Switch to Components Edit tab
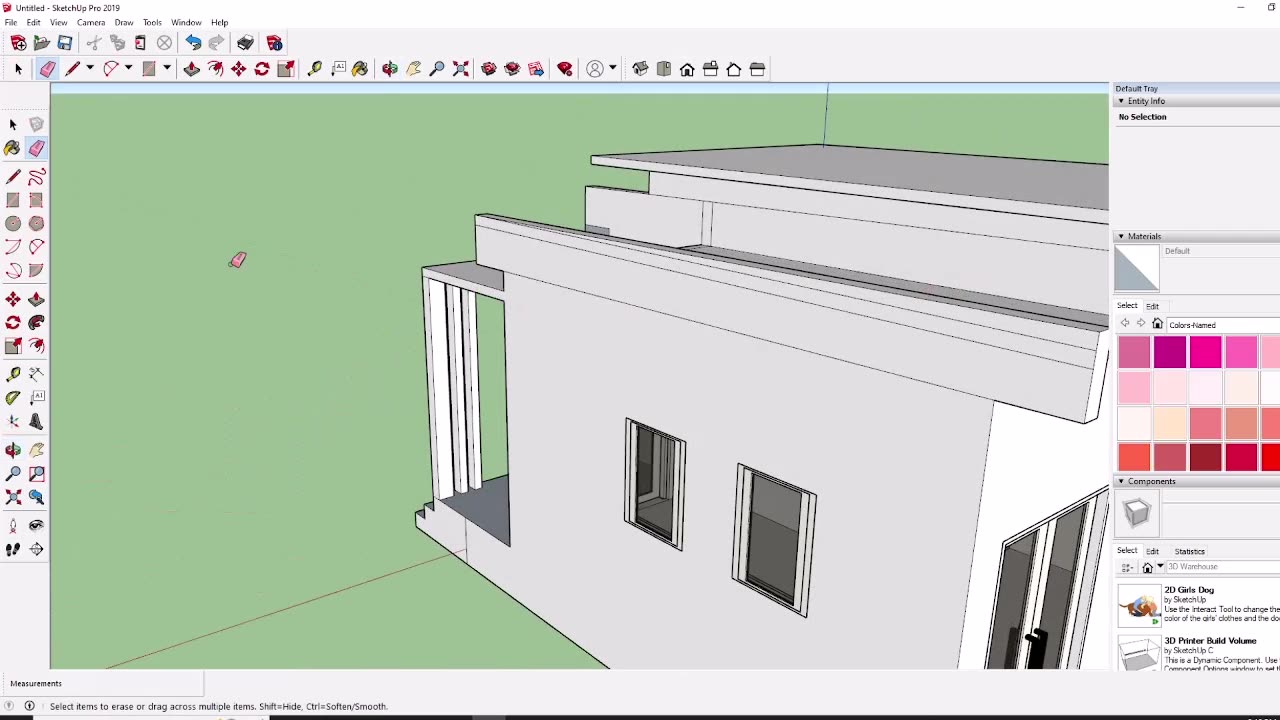 (x=1153, y=551)
